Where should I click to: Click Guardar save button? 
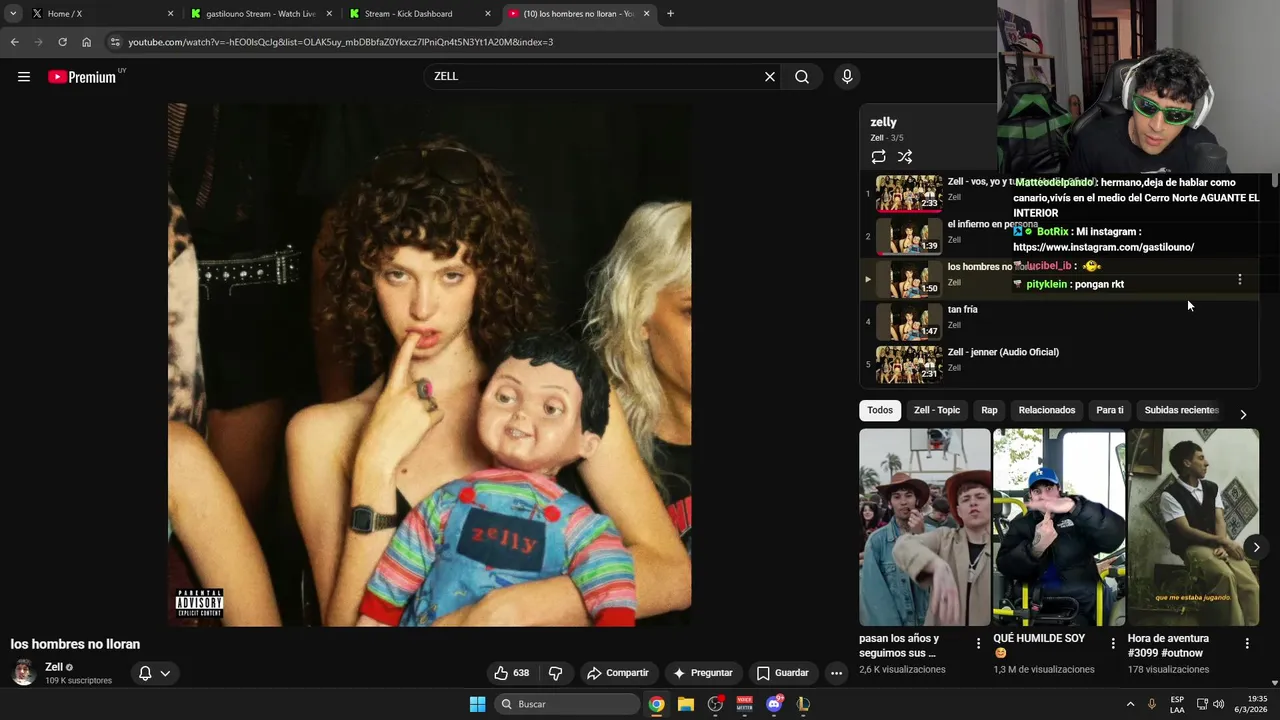783,673
